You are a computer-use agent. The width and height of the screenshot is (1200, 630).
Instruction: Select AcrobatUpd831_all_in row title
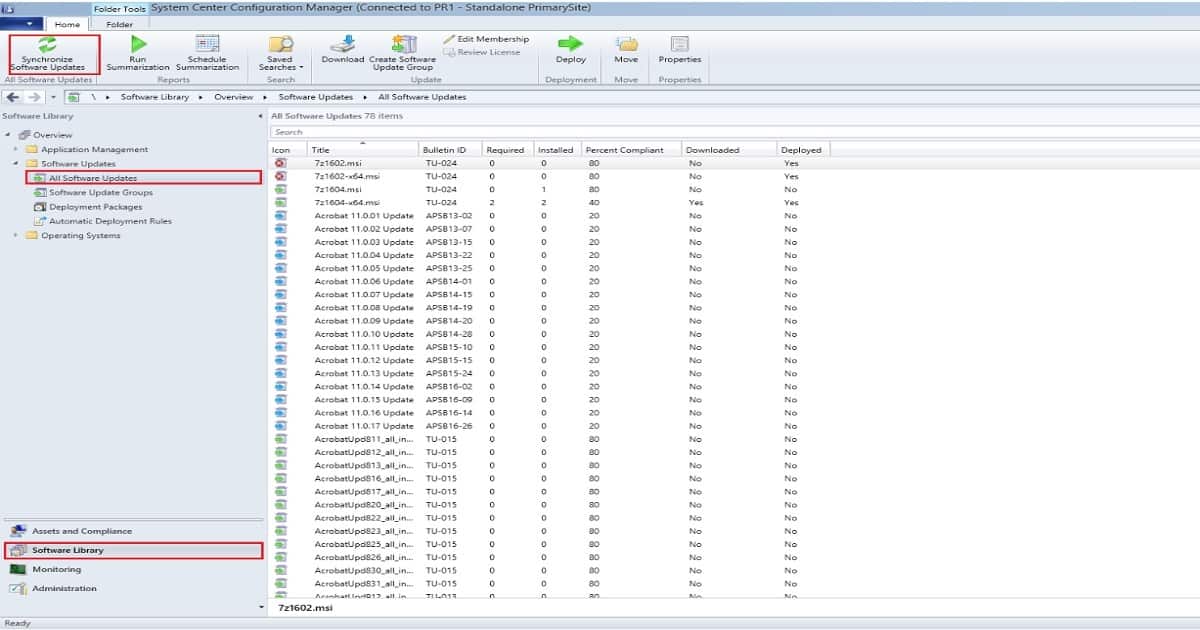click(363, 584)
